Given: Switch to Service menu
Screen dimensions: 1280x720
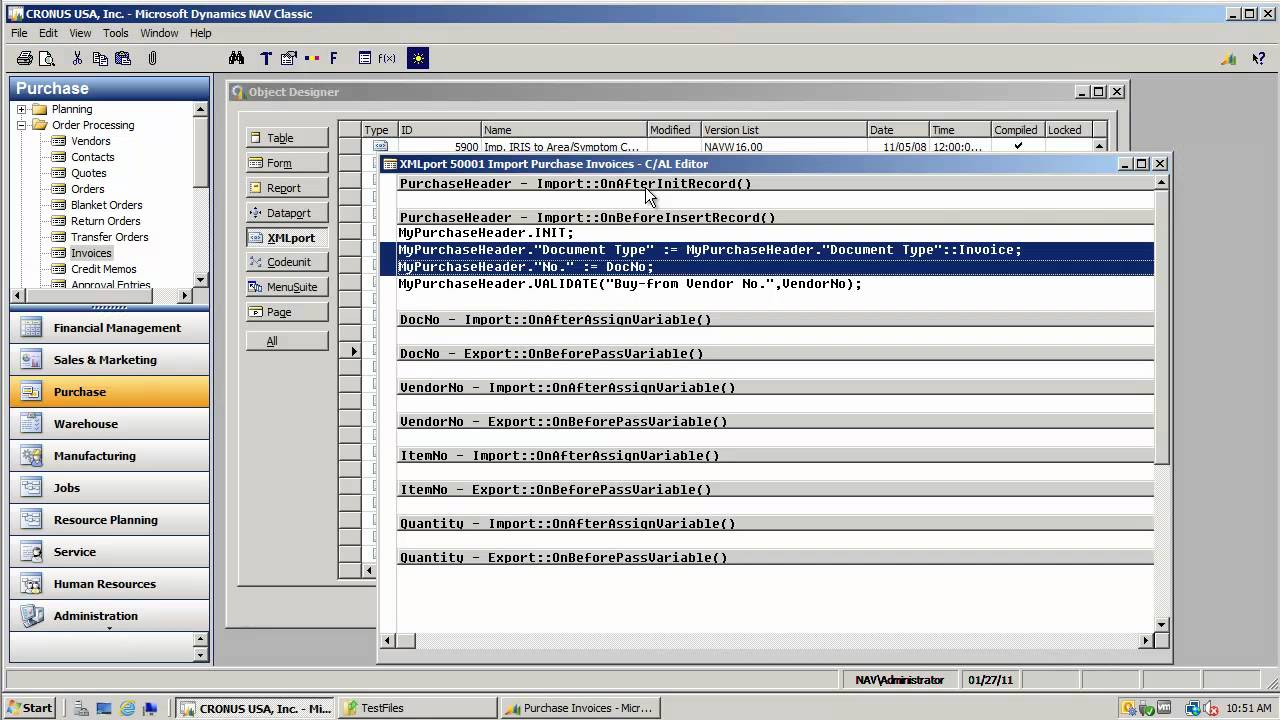Looking at the screenshot, I should tap(110, 552).
